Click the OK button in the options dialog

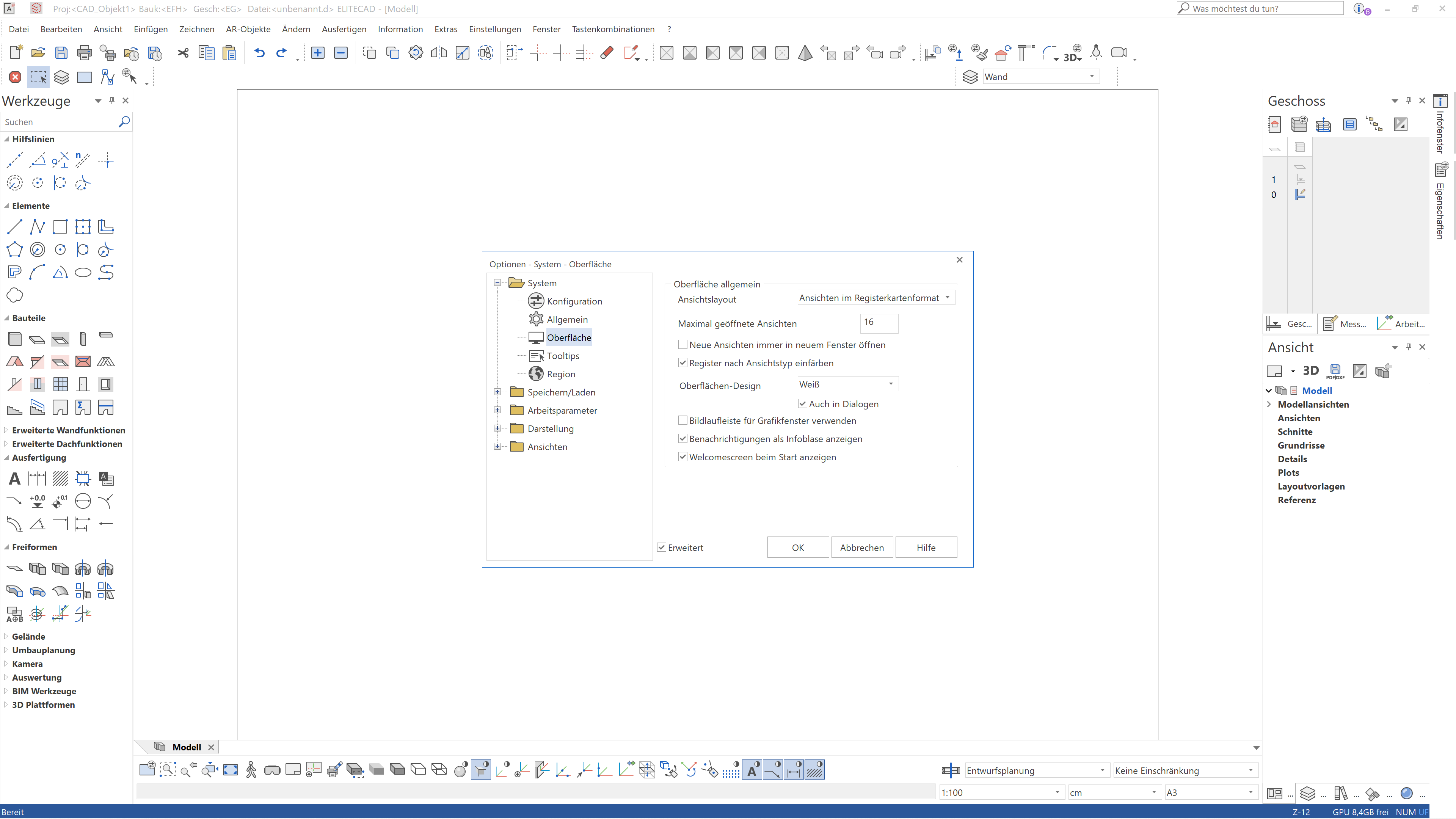tap(797, 547)
